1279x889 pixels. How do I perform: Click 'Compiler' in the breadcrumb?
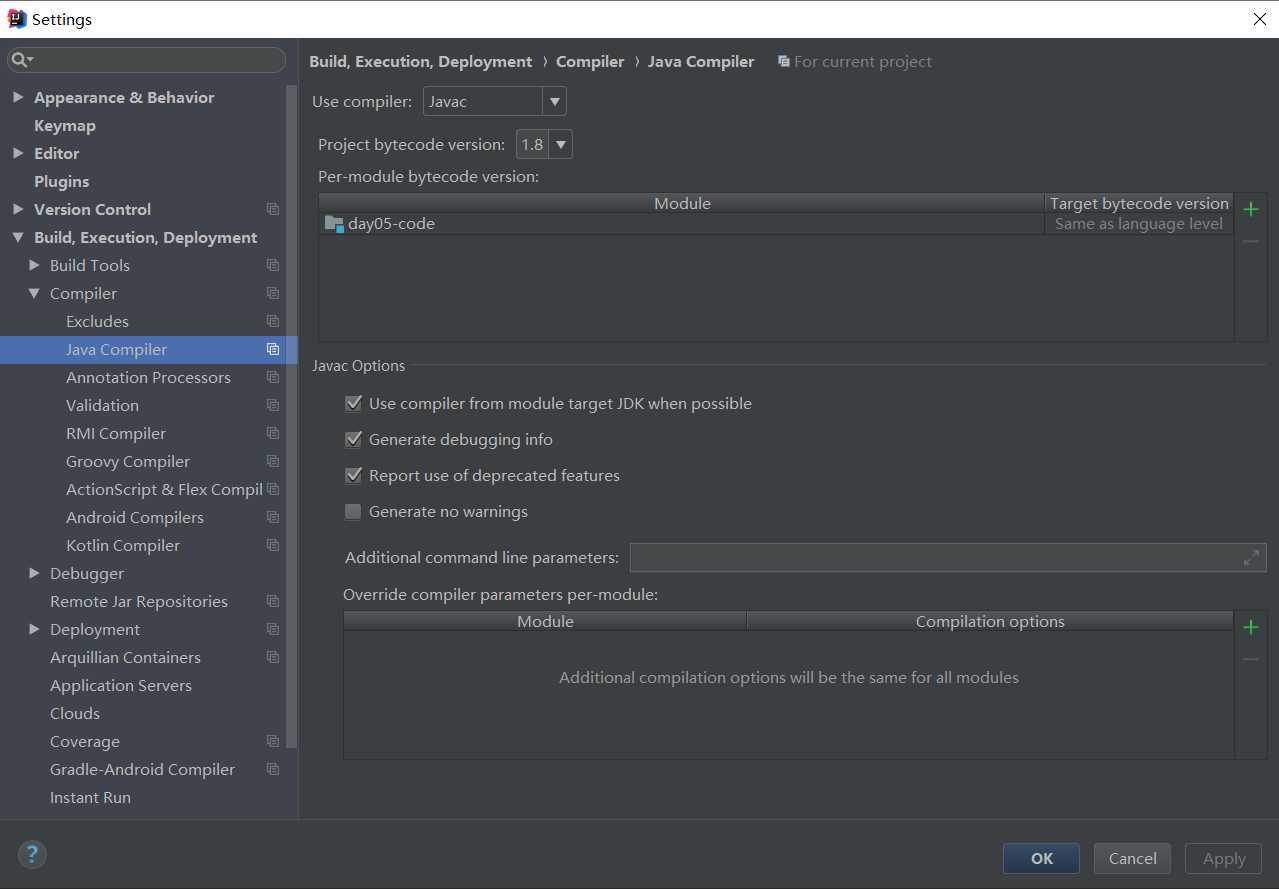[x=590, y=61]
